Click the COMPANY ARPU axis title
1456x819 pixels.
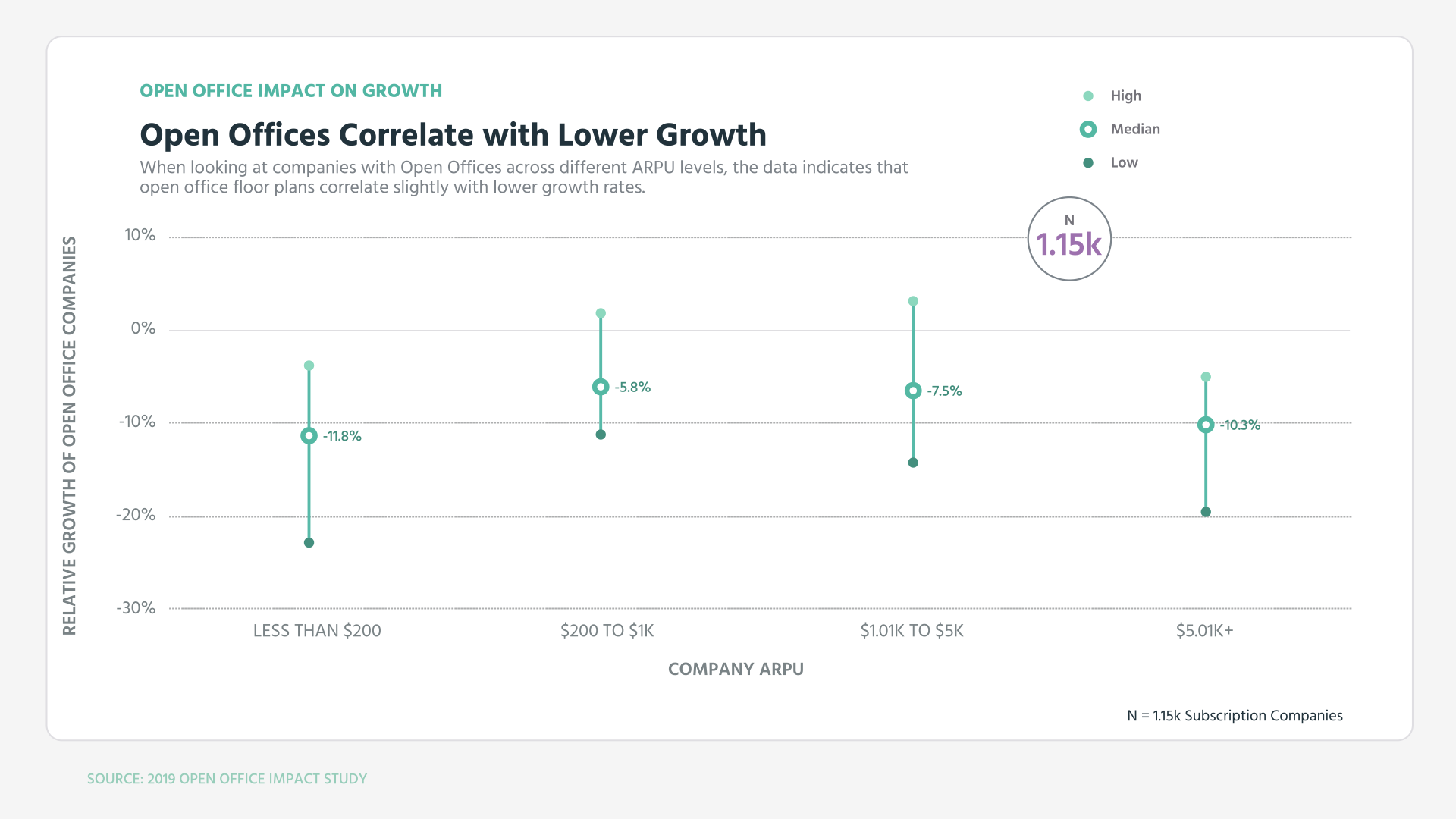736,668
